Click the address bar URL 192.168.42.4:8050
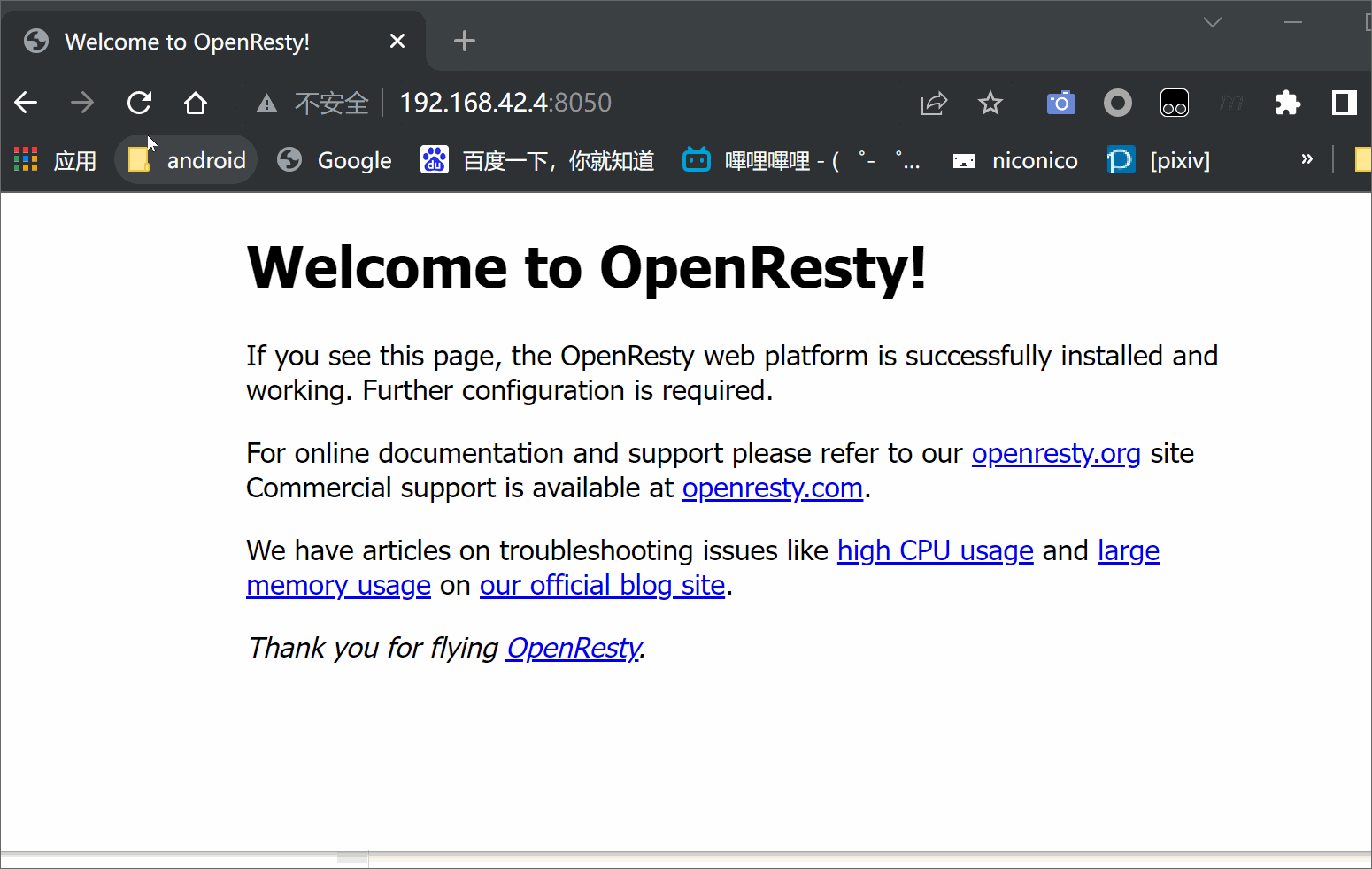Image resolution: width=1372 pixels, height=869 pixels. [x=505, y=103]
